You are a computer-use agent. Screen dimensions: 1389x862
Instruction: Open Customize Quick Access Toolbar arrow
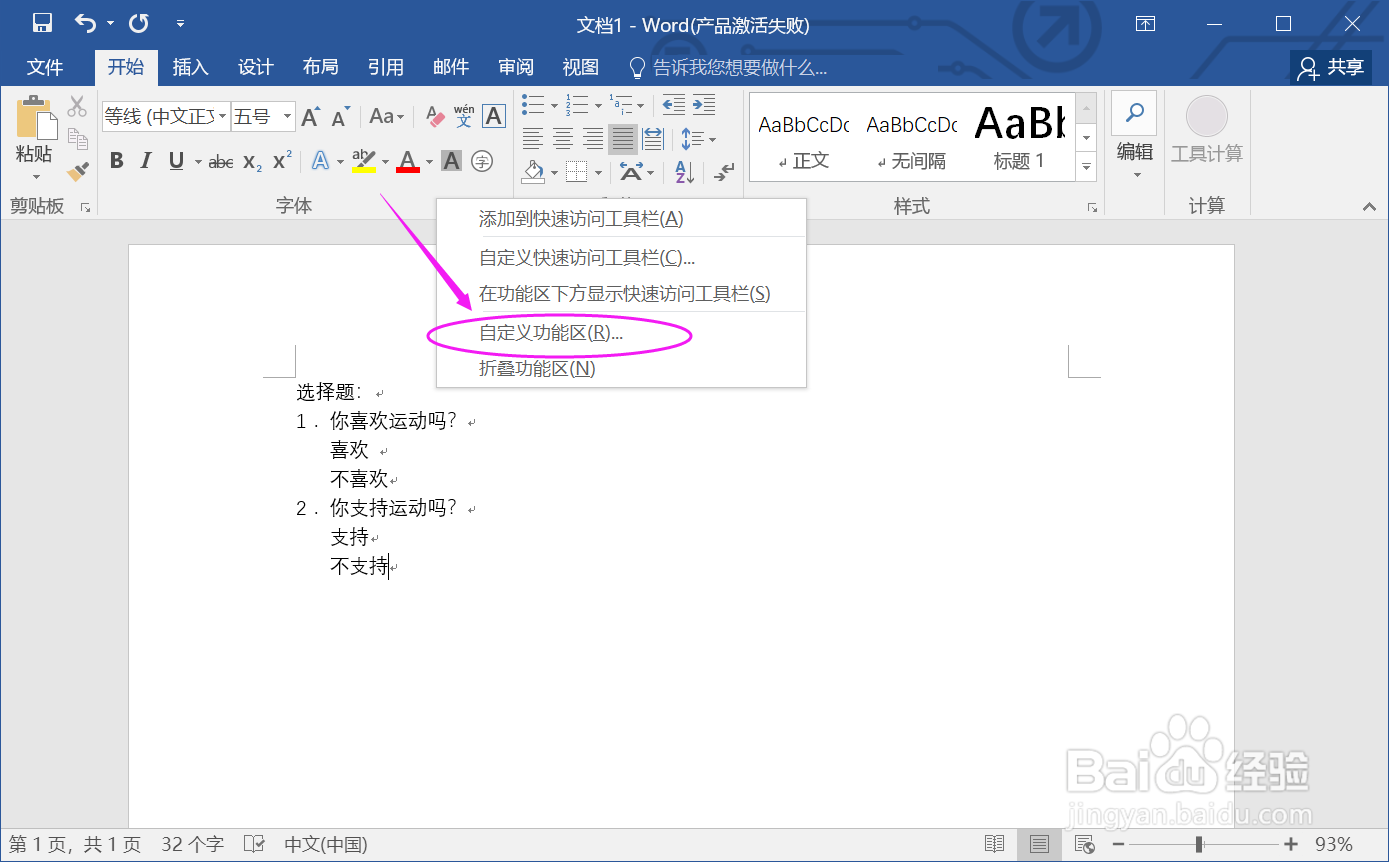click(x=180, y=23)
